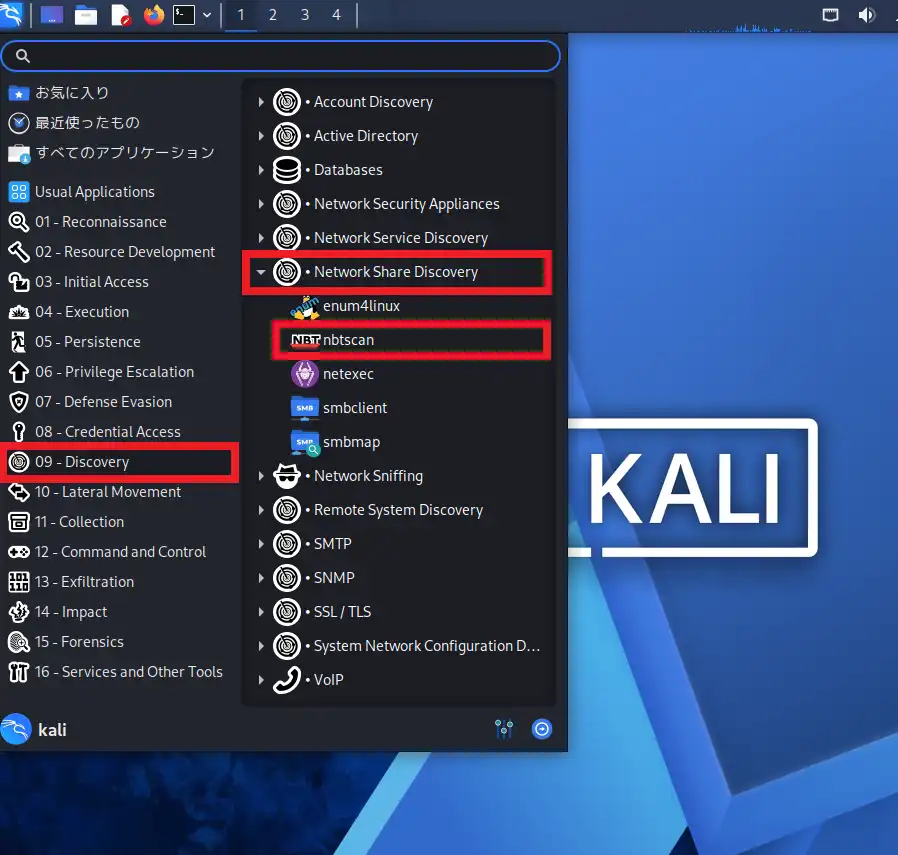
Task: Switch to workspace 3
Action: point(305,15)
